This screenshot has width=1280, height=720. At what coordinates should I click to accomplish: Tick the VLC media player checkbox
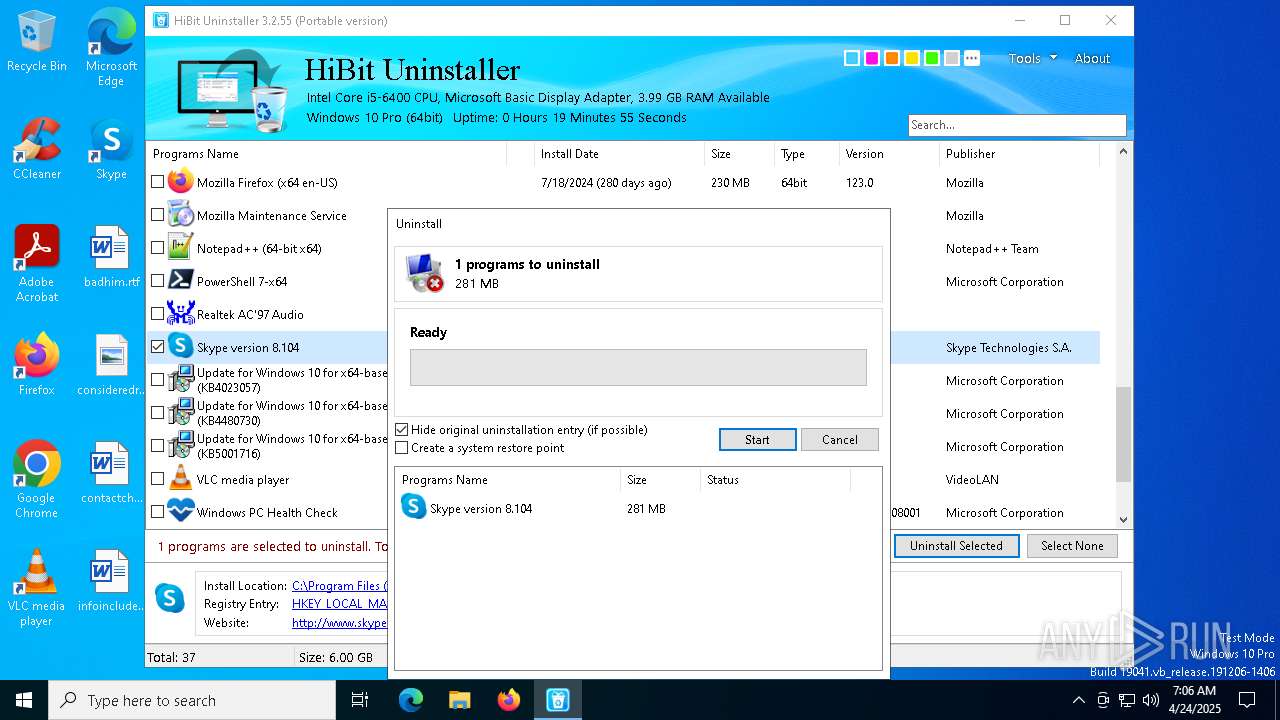[157, 479]
